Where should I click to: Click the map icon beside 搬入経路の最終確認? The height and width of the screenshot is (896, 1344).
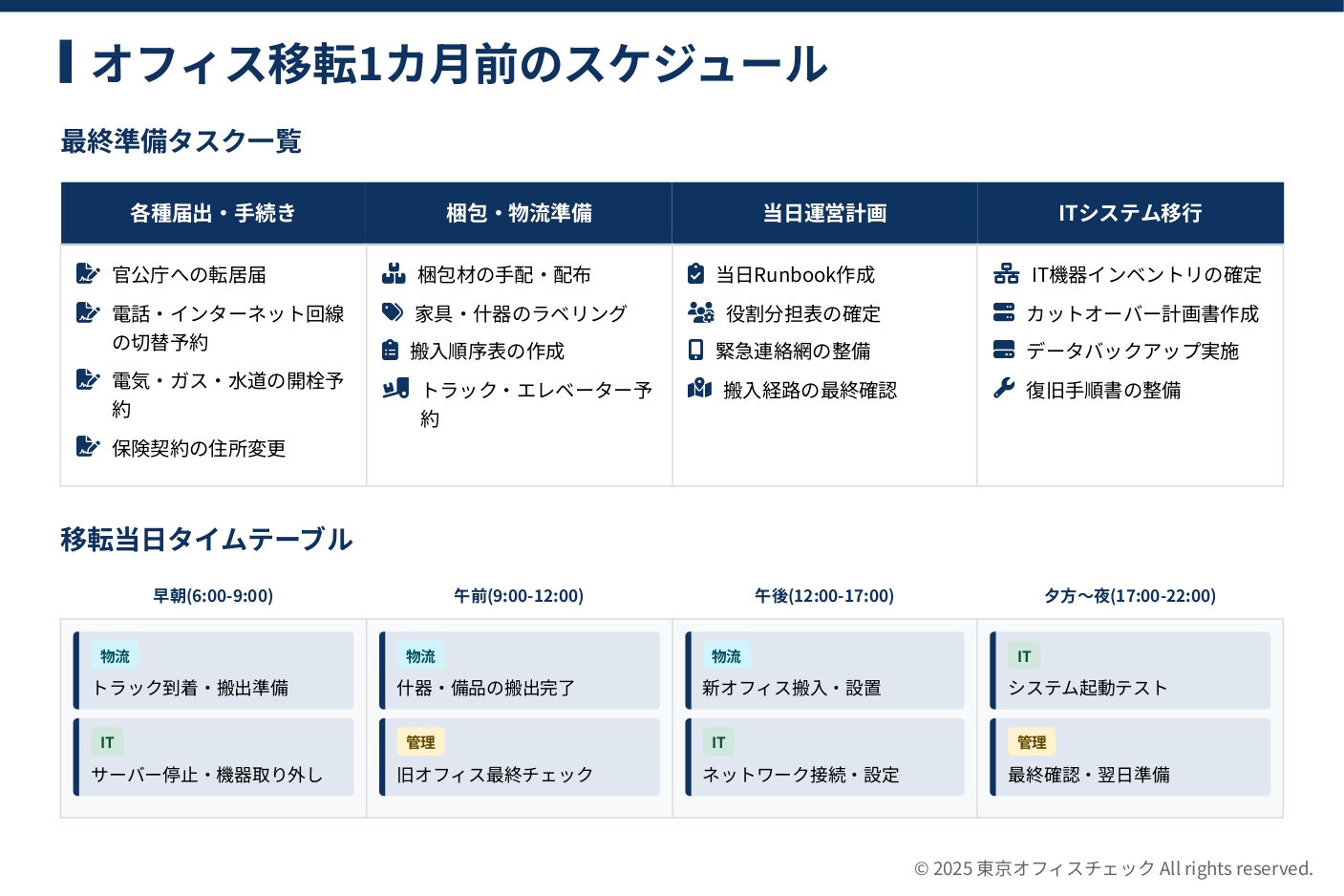tap(699, 389)
